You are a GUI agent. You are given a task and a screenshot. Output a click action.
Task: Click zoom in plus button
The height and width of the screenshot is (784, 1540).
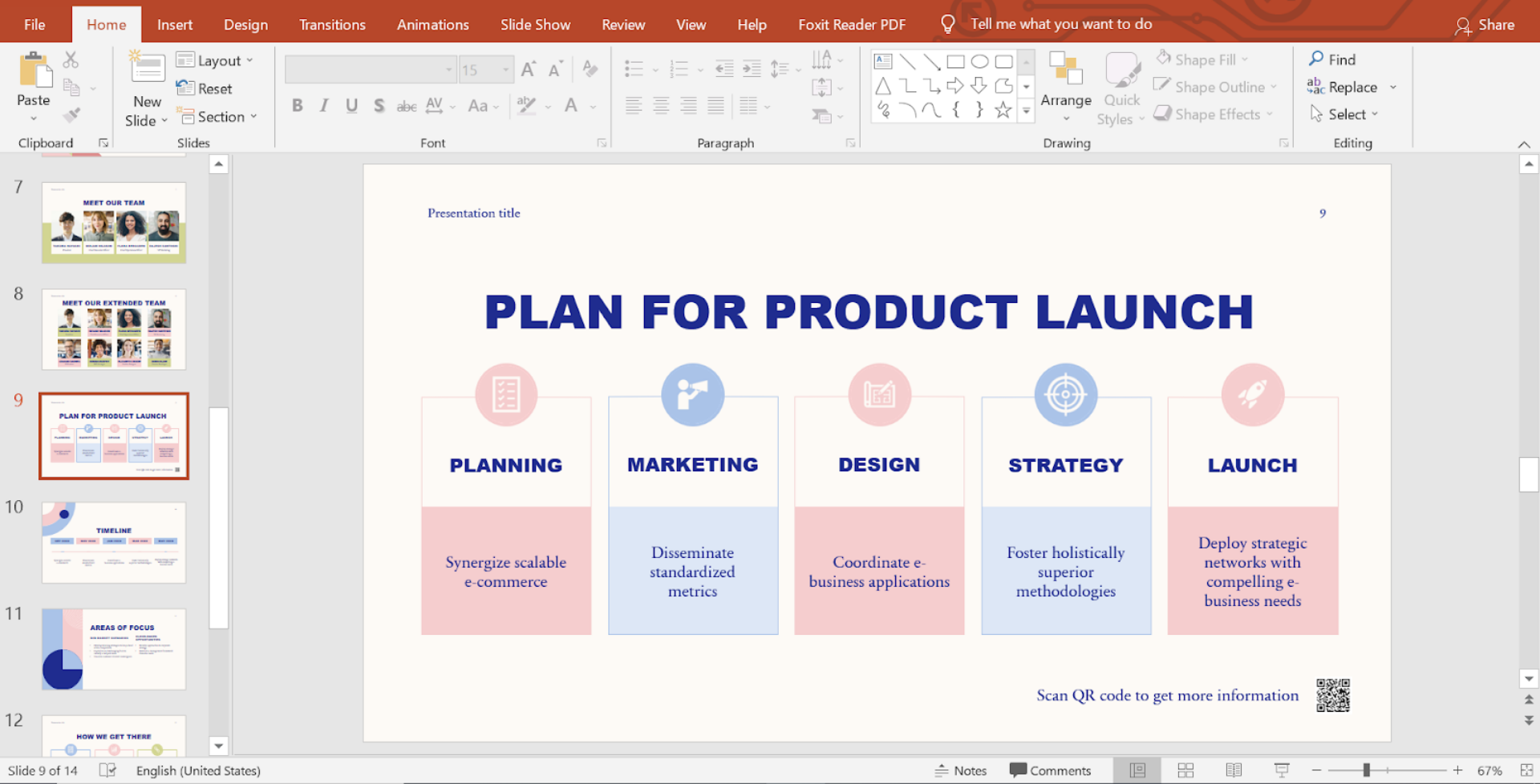tap(1457, 770)
